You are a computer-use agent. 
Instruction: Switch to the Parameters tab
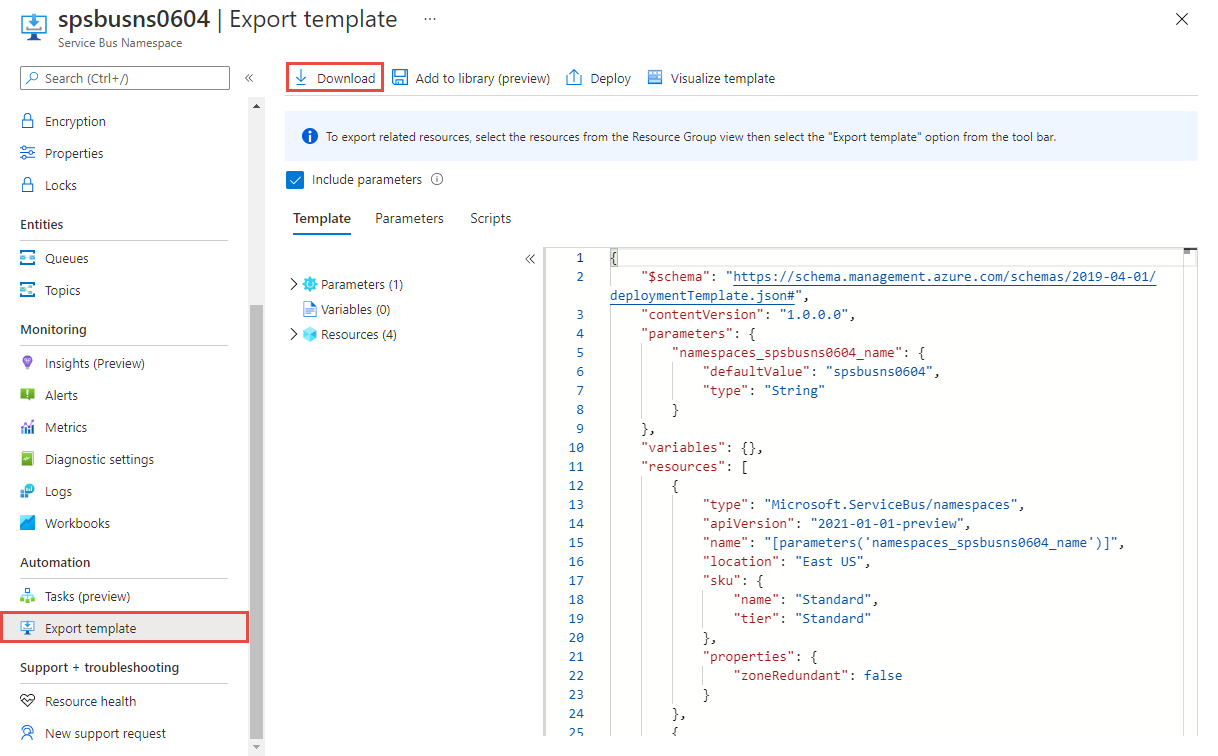(409, 218)
